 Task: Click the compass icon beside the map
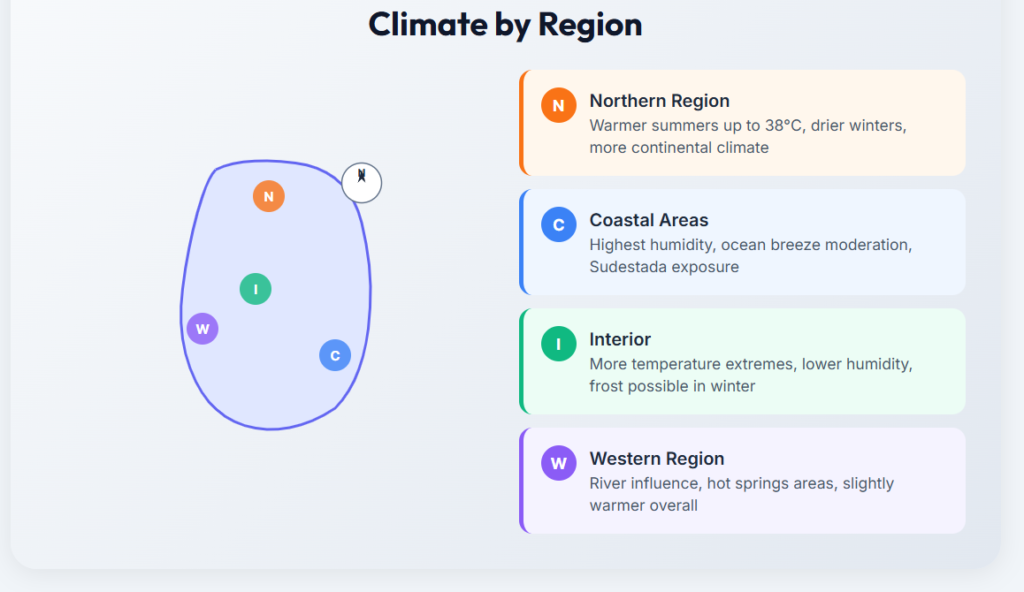click(361, 182)
